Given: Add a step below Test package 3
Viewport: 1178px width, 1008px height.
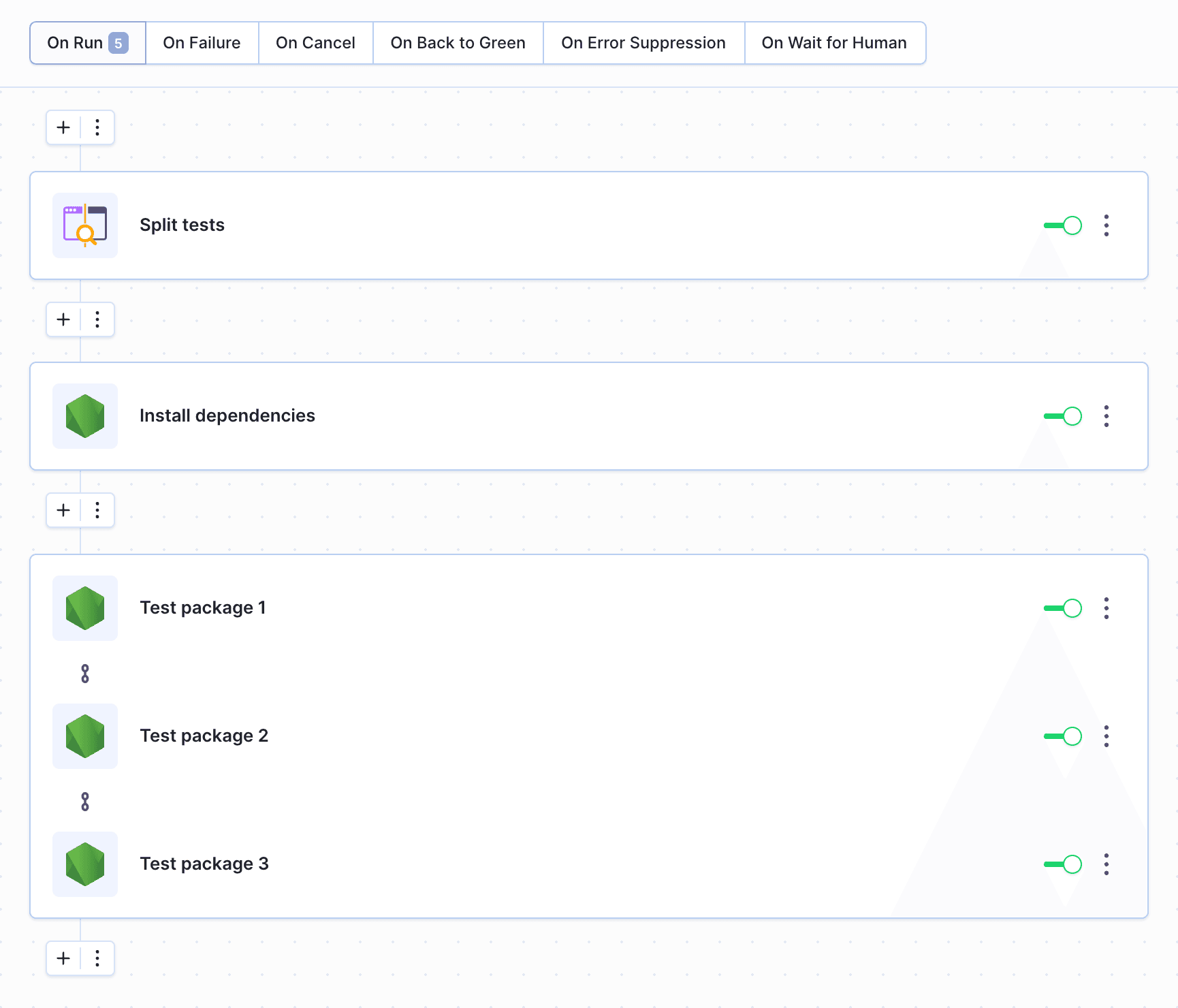Looking at the screenshot, I should (63, 958).
